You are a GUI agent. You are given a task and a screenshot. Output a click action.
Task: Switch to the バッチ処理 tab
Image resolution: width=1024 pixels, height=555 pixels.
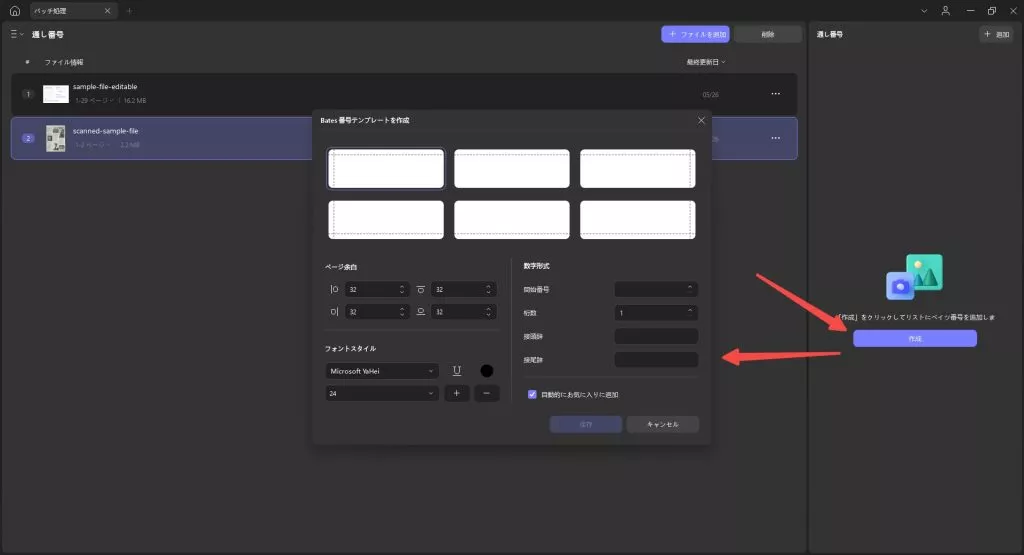pos(73,10)
